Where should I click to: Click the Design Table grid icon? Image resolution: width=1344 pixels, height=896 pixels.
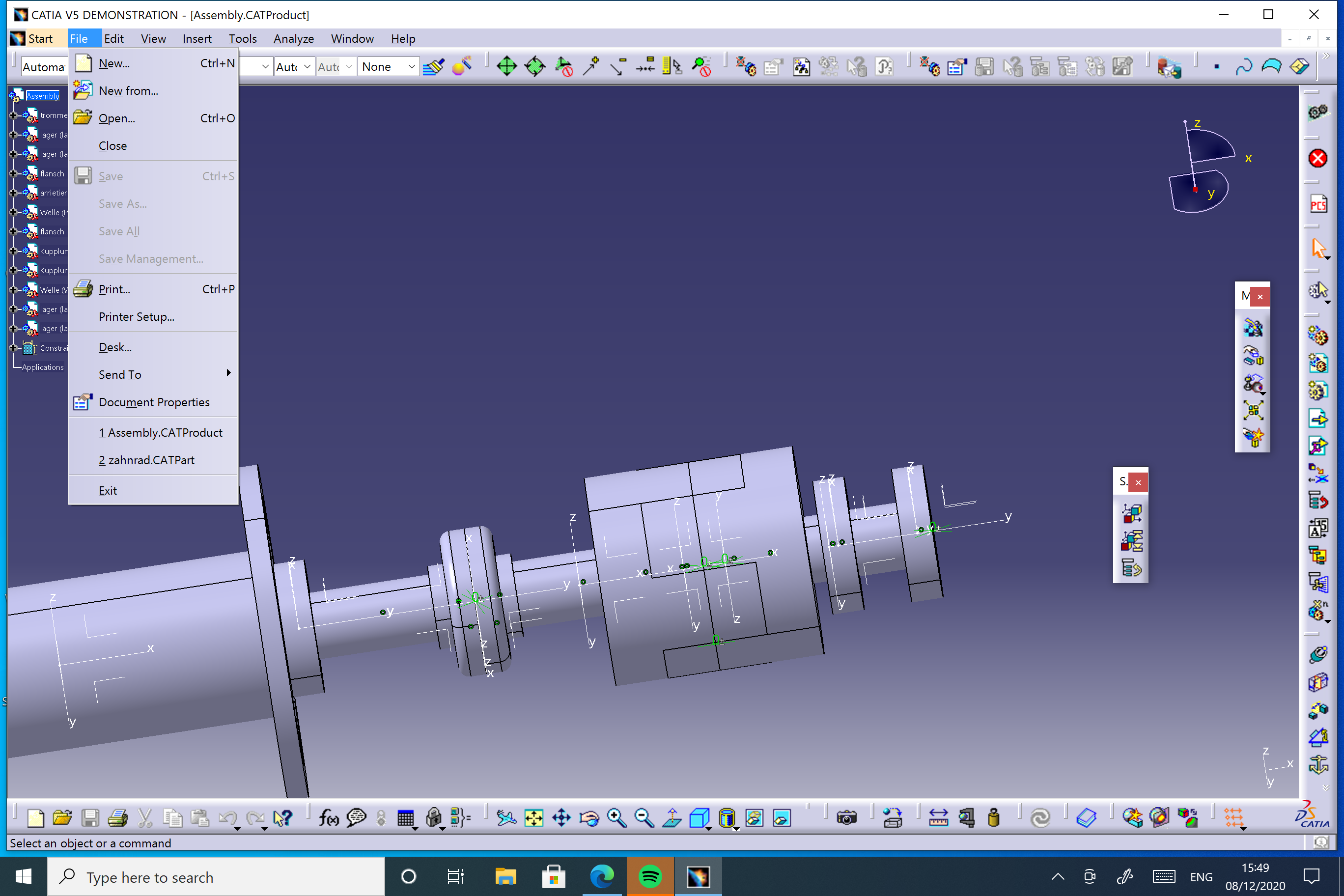coord(406,818)
